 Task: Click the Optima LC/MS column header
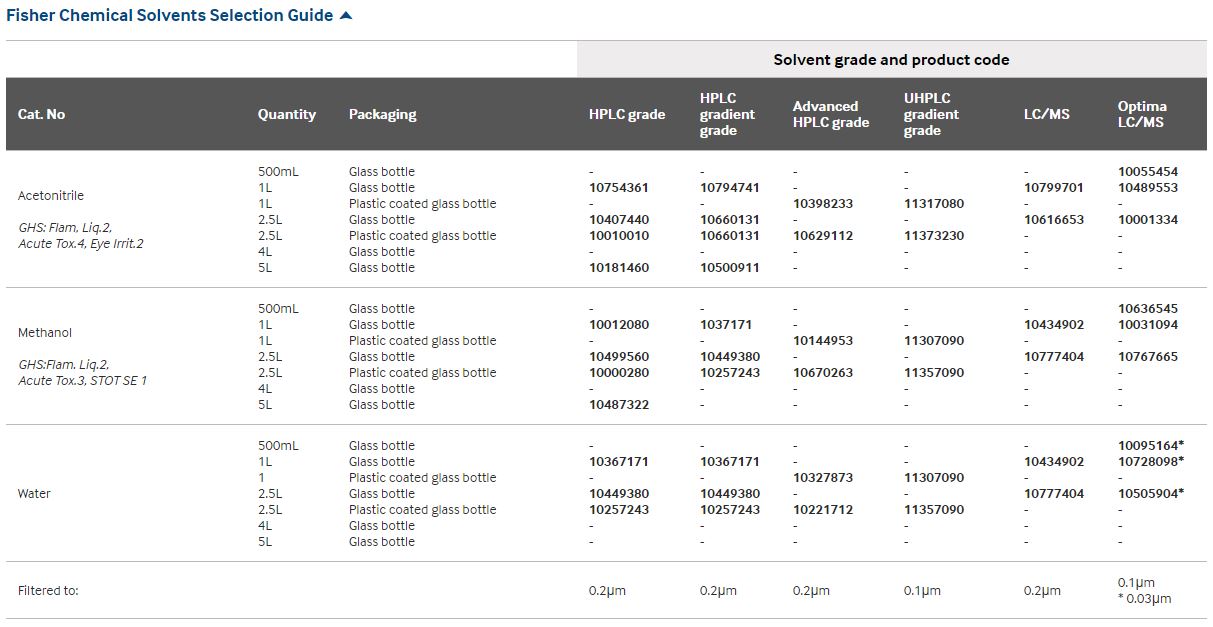[x=1141, y=114]
